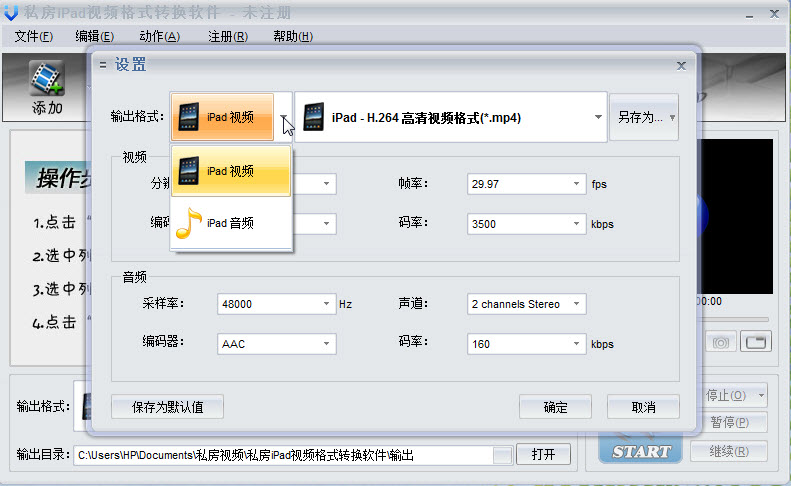Open the frame rate 29.97 dropdown
This screenshot has width=791, height=486.
click(526, 184)
